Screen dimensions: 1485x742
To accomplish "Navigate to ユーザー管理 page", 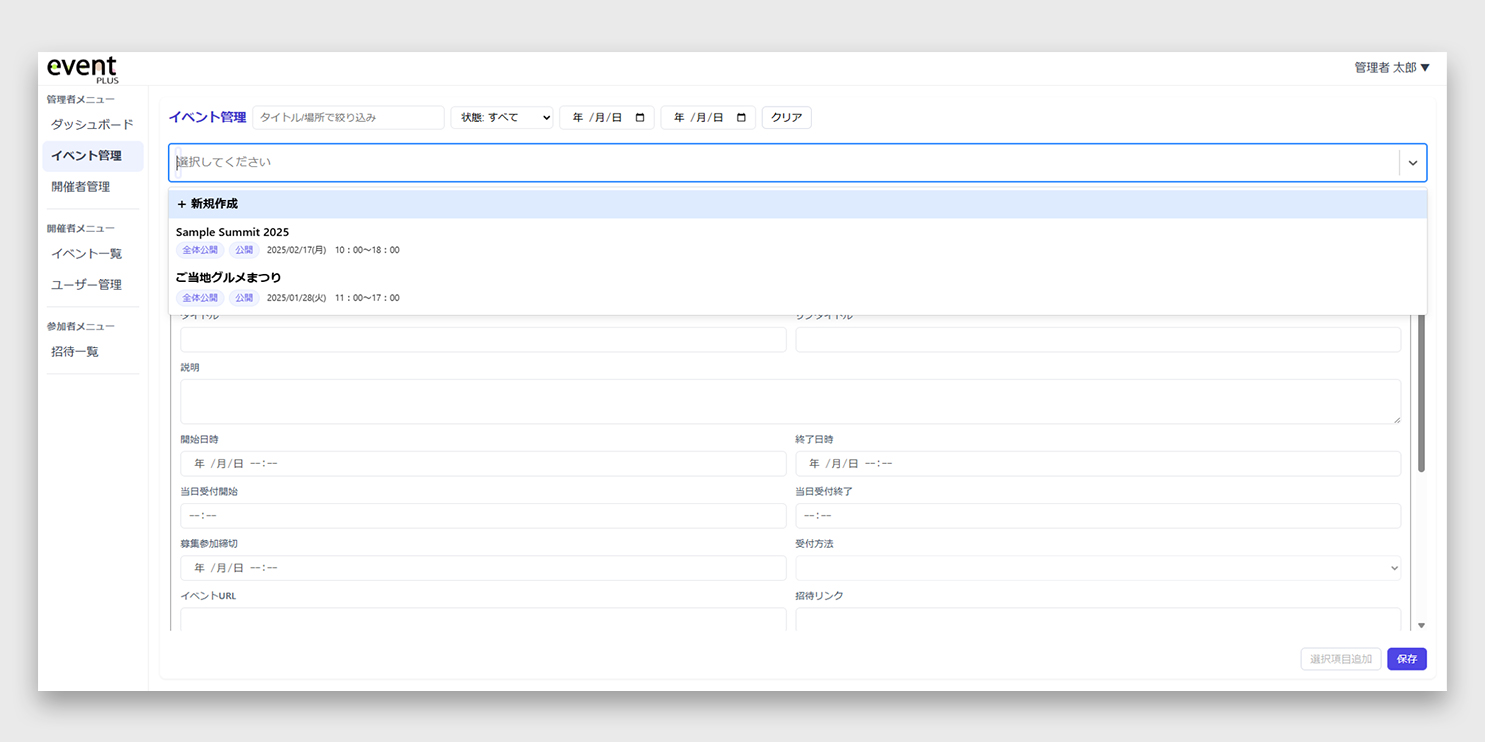I will click(x=86, y=285).
